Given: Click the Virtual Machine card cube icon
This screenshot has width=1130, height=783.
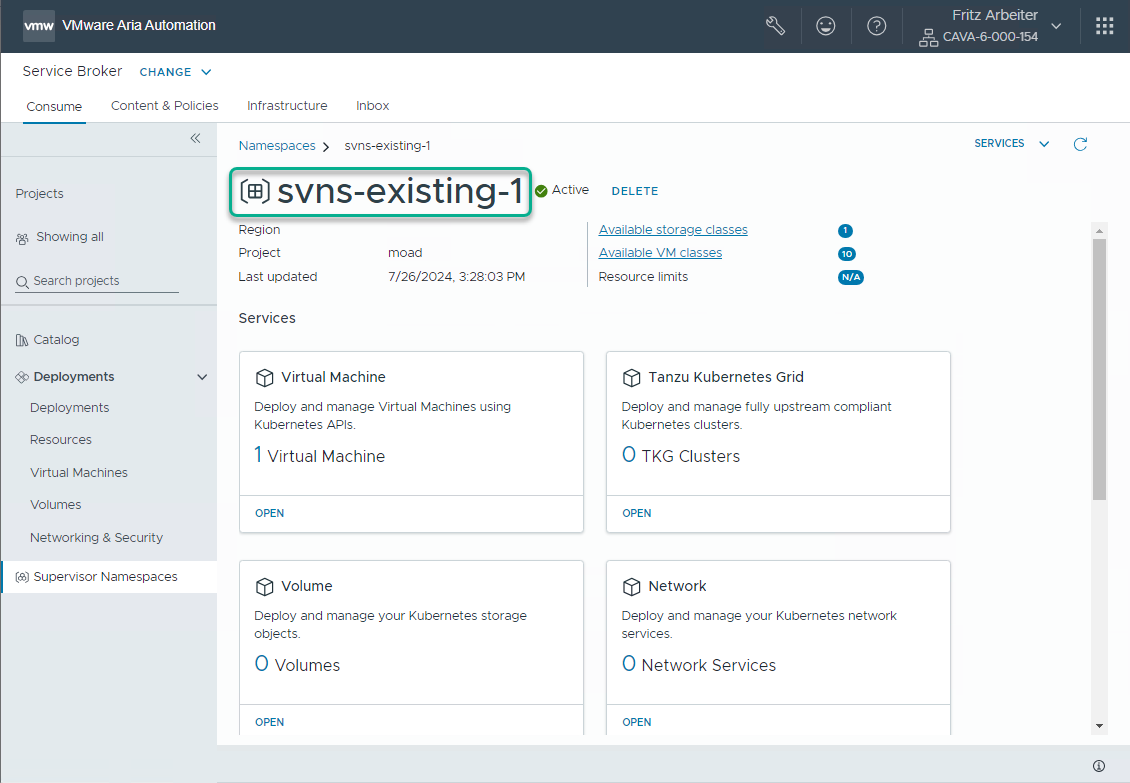Looking at the screenshot, I should [x=264, y=377].
